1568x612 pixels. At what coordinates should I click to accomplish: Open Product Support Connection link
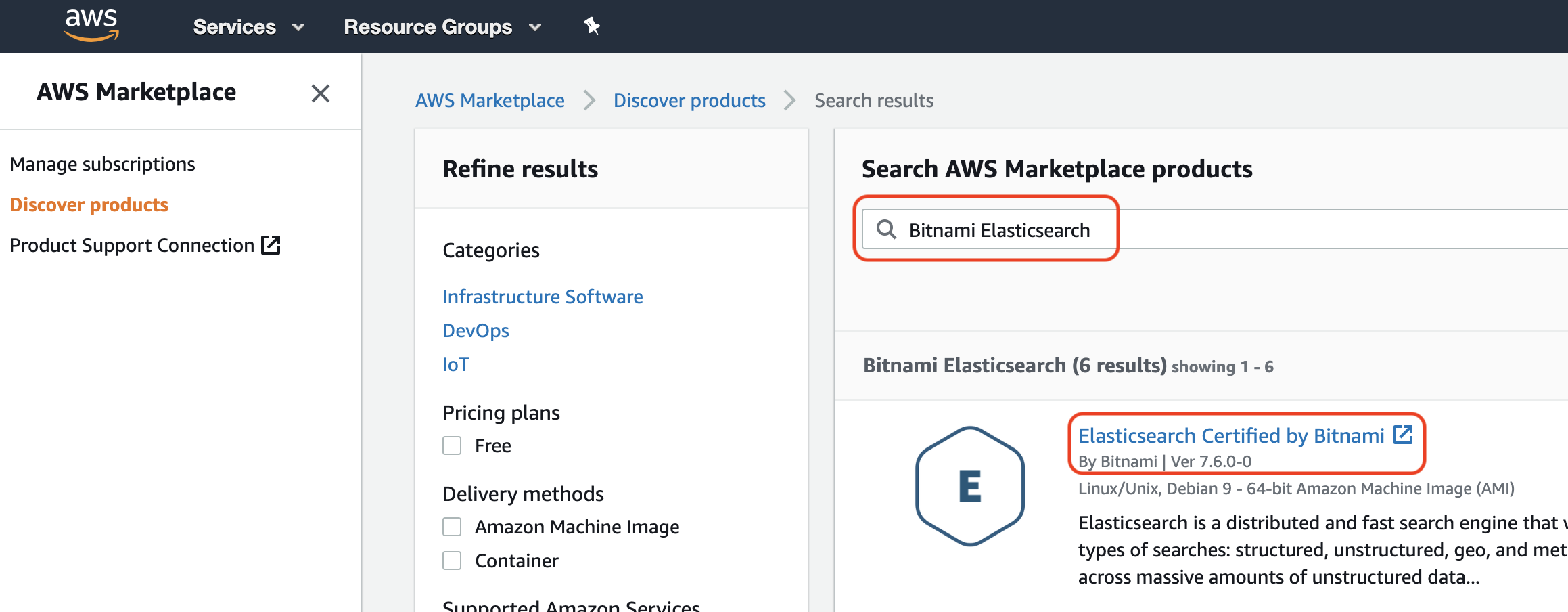click(x=132, y=245)
